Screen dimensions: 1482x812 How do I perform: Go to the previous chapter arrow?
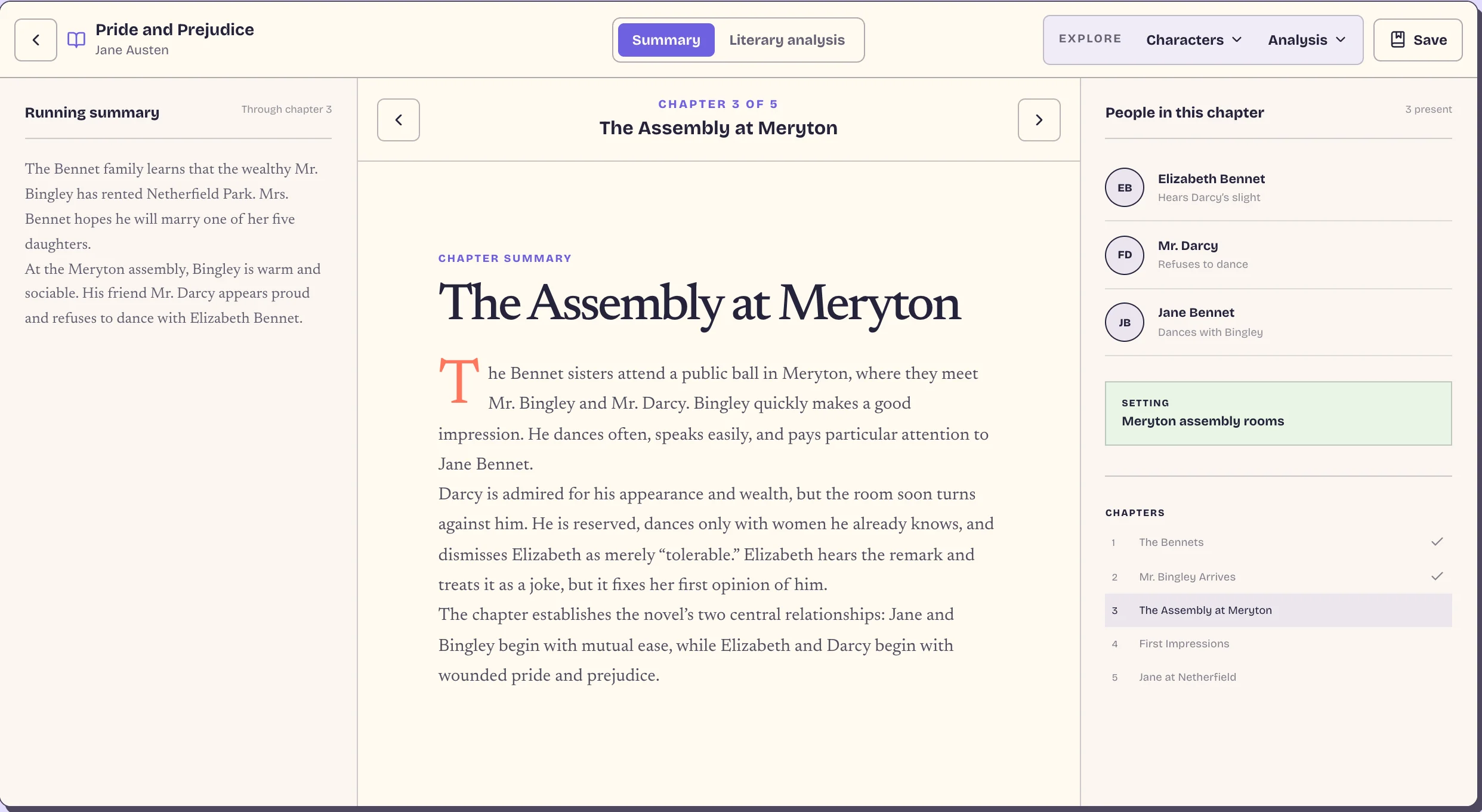(399, 120)
